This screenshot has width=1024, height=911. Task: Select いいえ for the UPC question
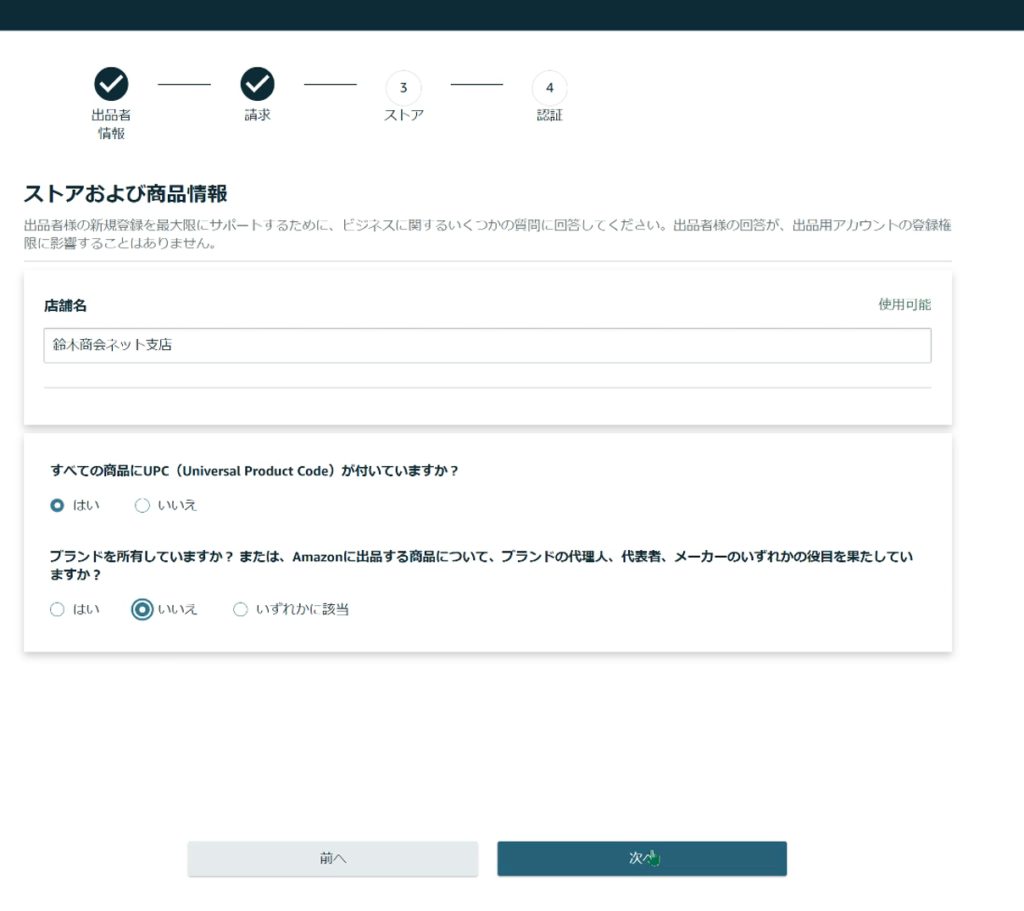[x=142, y=505]
